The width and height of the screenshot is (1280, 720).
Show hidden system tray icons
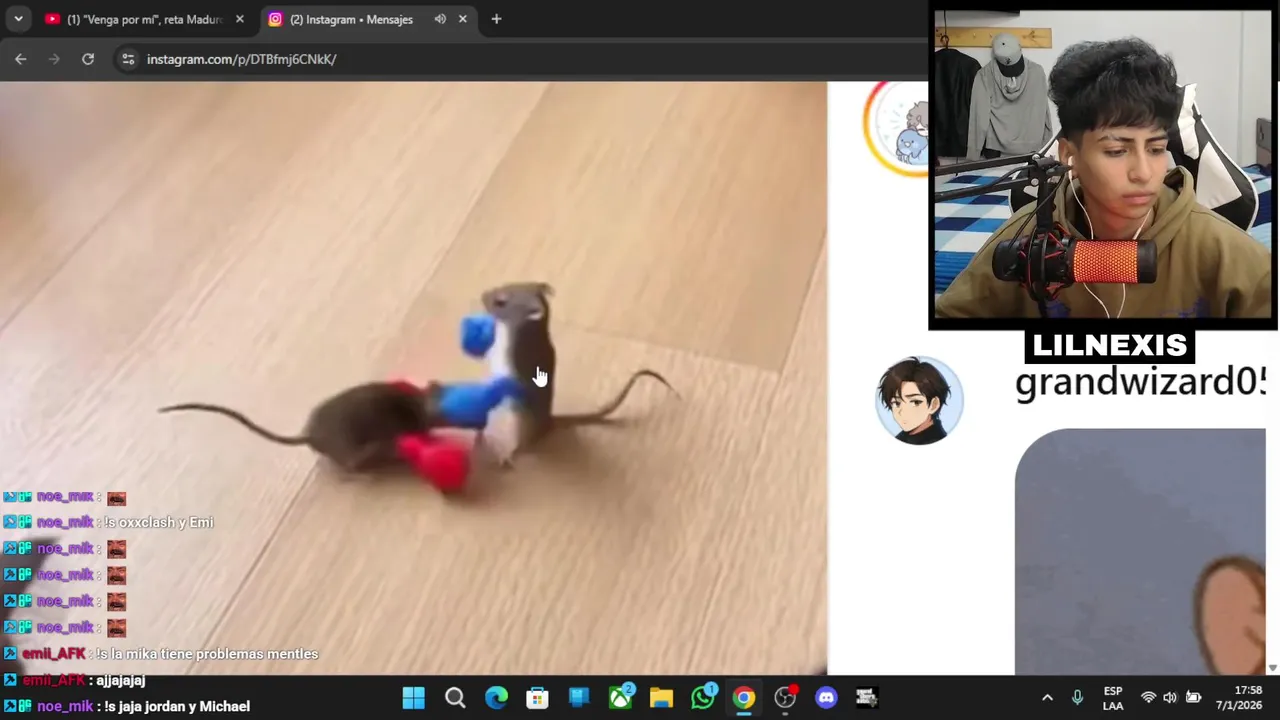pyautogui.click(x=1047, y=698)
